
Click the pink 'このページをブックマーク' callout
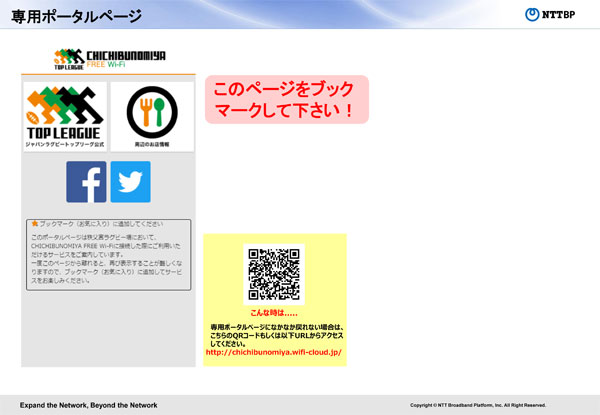coord(287,99)
